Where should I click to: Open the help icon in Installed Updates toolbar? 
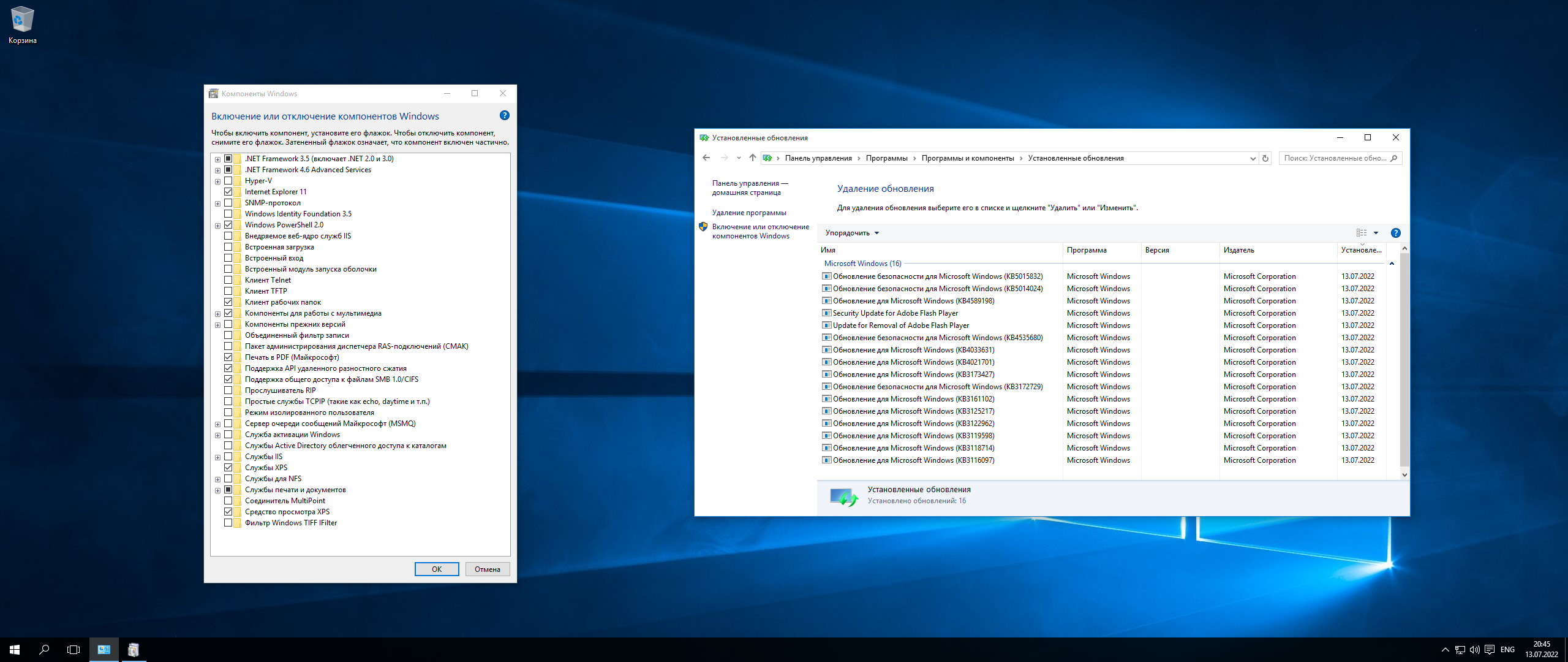pyautogui.click(x=1396, y=233)
